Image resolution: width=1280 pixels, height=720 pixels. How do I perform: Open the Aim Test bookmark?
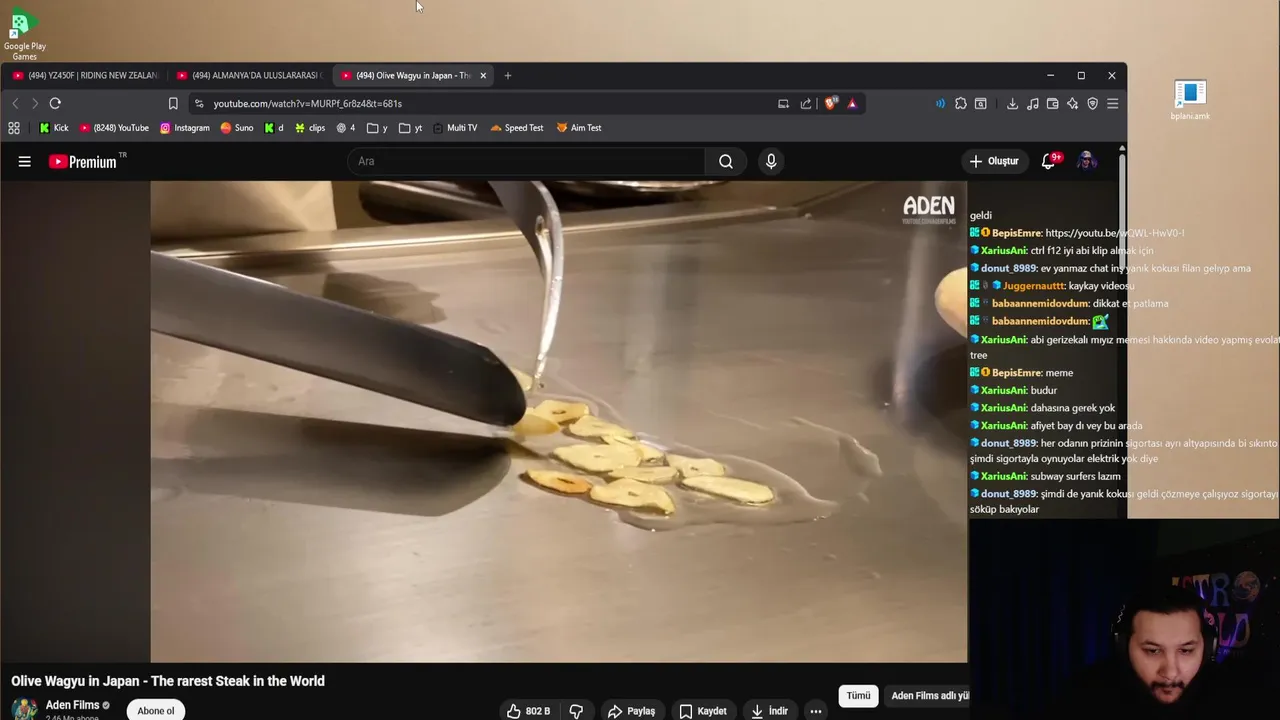point(579,128)
